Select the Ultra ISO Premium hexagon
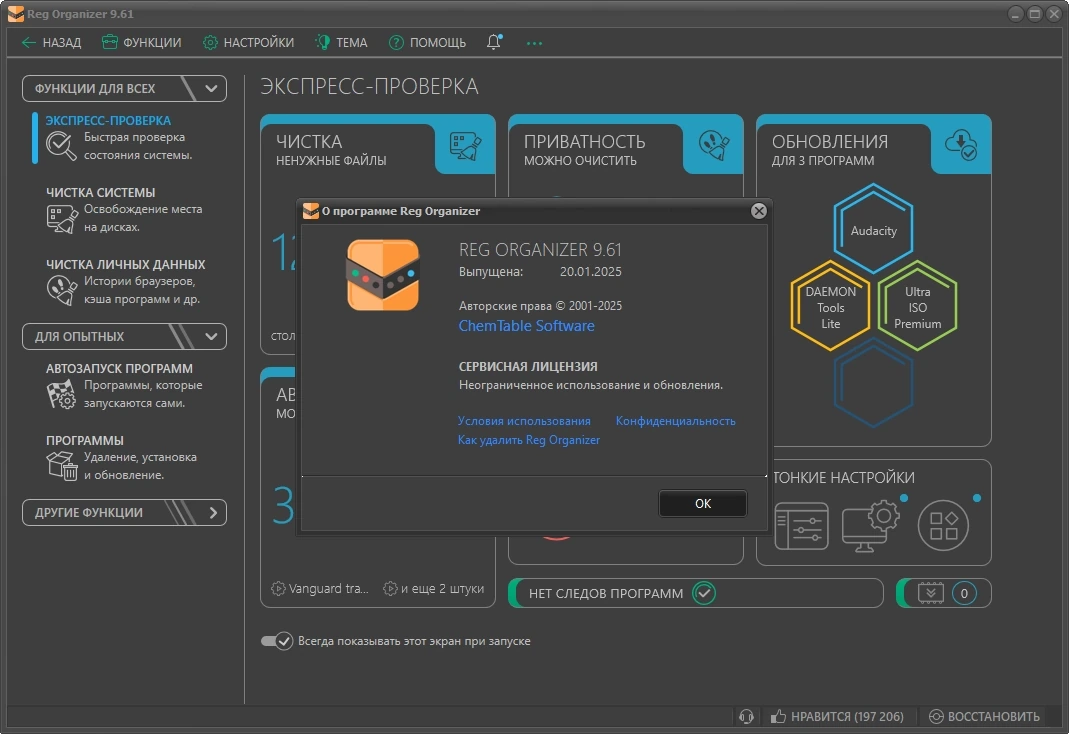The image size is (1069, 734). [x=917, y=307]
